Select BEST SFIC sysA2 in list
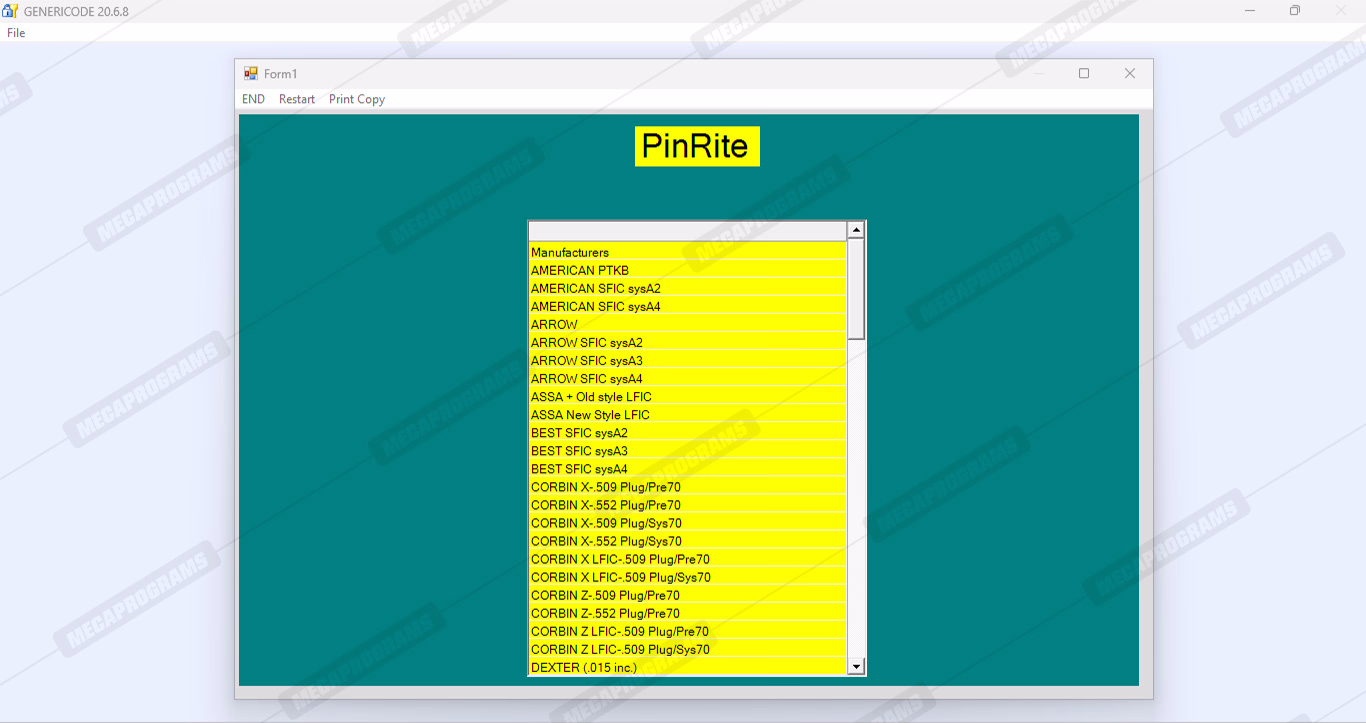Image resolution: width=1366 pixels, height=723 pixels. click(x=579, y=433)
